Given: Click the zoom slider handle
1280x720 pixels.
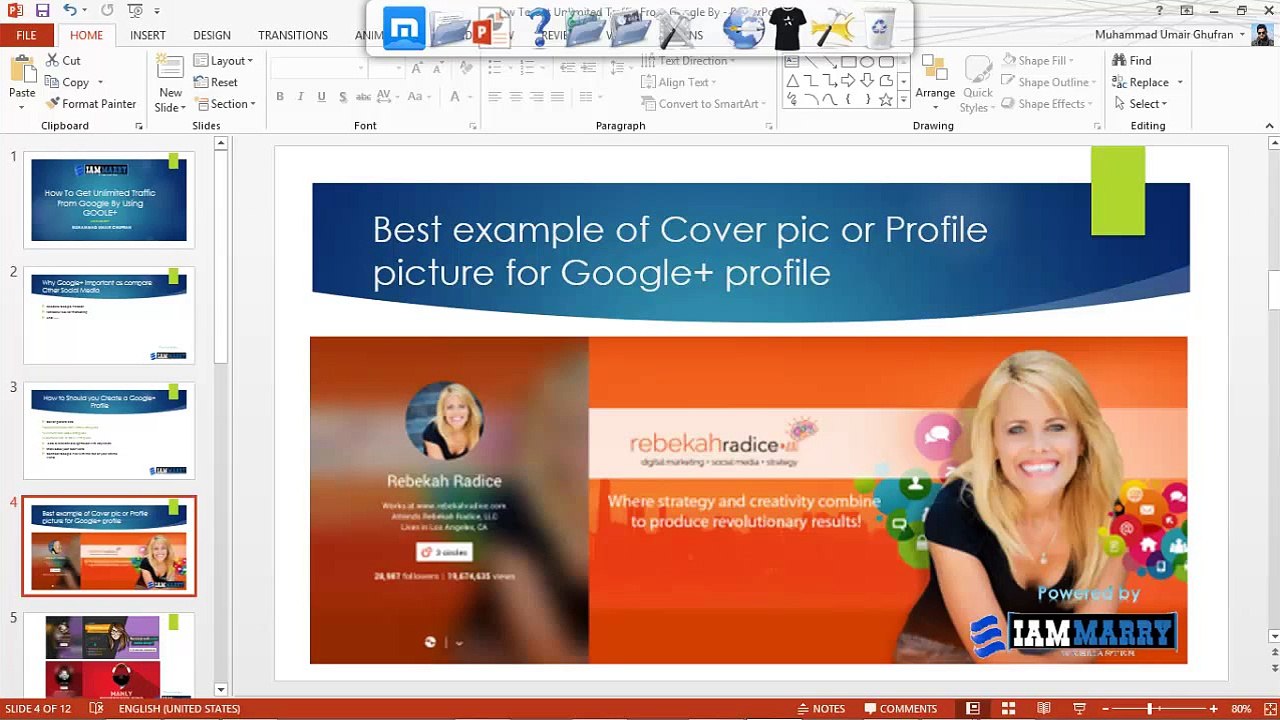Looking at the screenshot, I should point(1150,708).
